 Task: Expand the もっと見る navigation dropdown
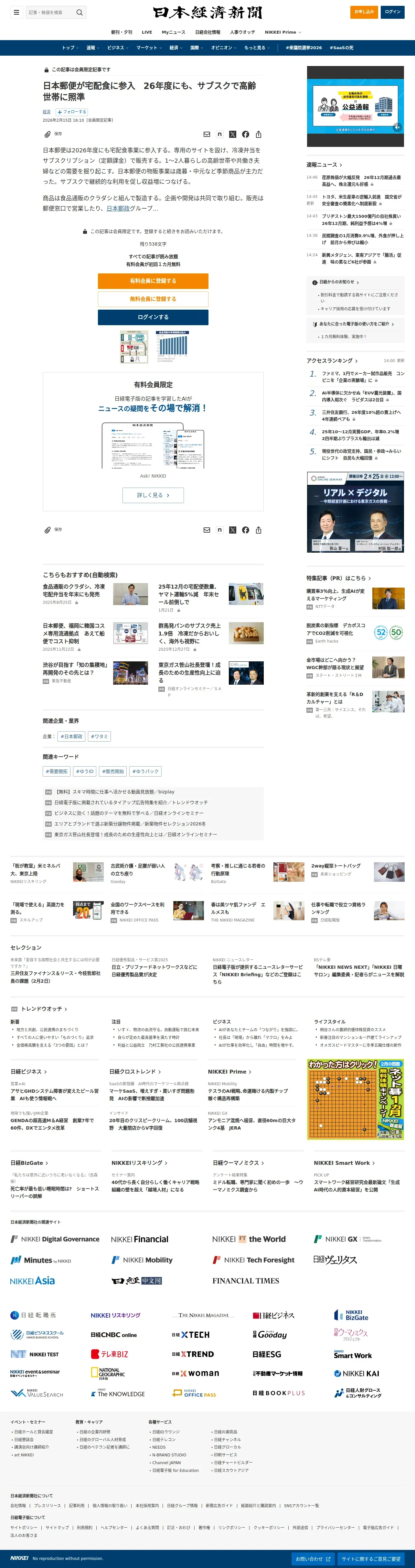(x=257, y=48)
